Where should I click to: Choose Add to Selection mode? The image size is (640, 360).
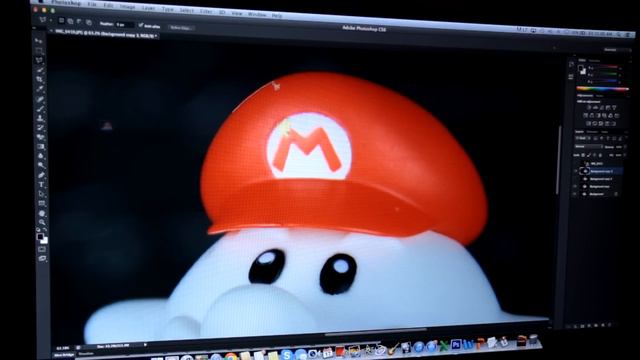point(70,21)
